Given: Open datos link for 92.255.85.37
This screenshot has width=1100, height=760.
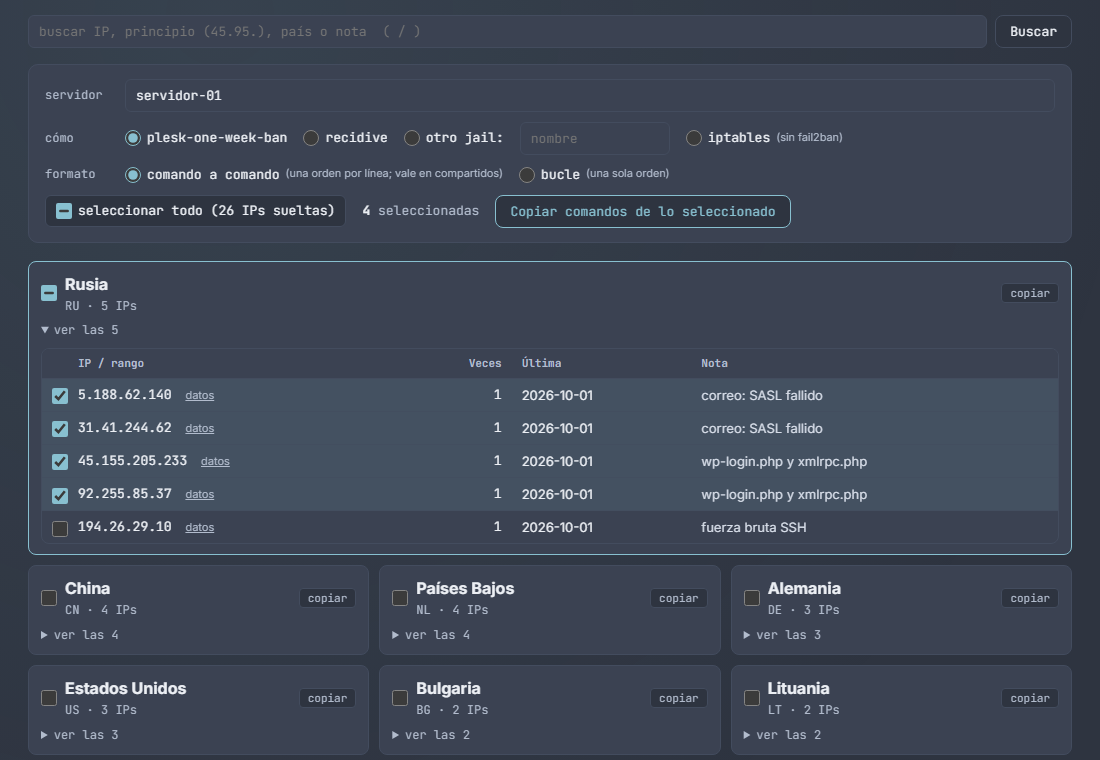Looking at the screenshot, I should click(x=200, y=495).
